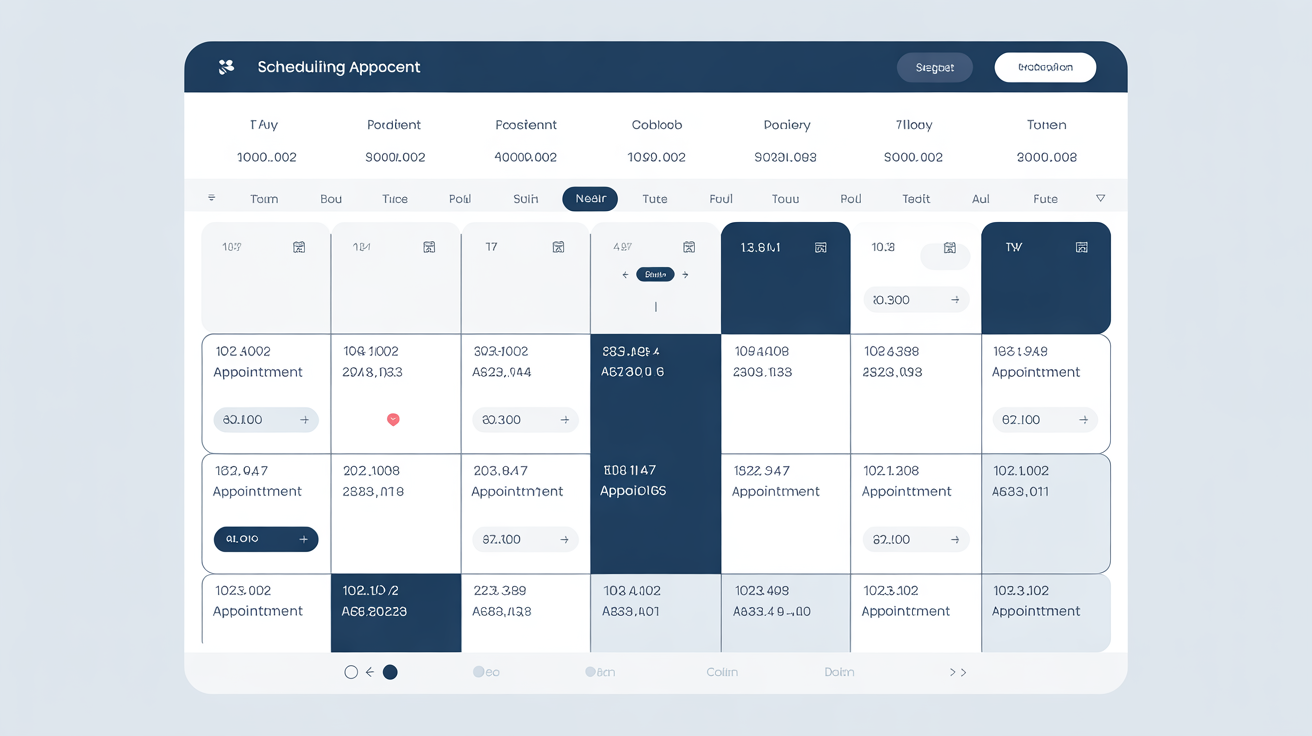Screen dimensions: 1312x736
Task: Click arrow on dark 01.010 pill button
Action: 303,540
